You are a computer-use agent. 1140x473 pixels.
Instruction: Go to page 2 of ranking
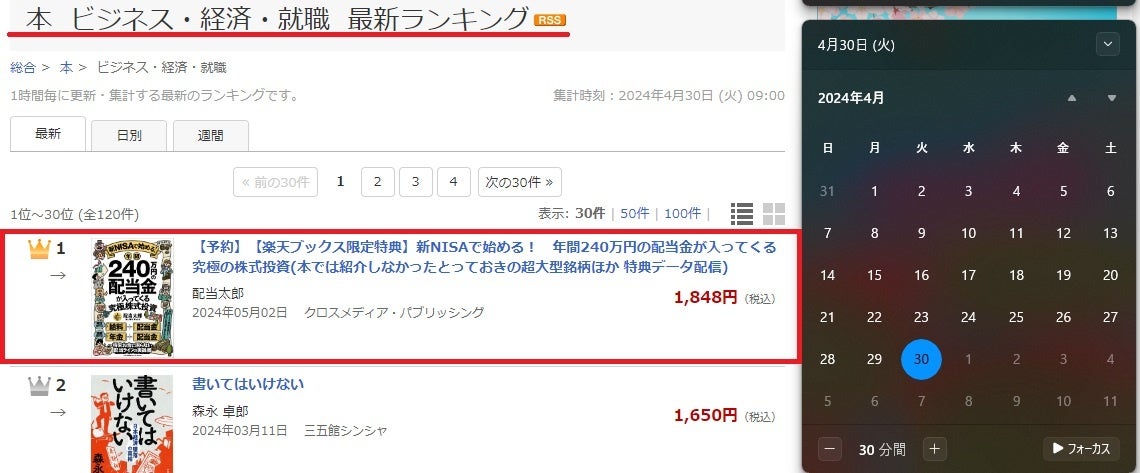click(x=377, y=182)
